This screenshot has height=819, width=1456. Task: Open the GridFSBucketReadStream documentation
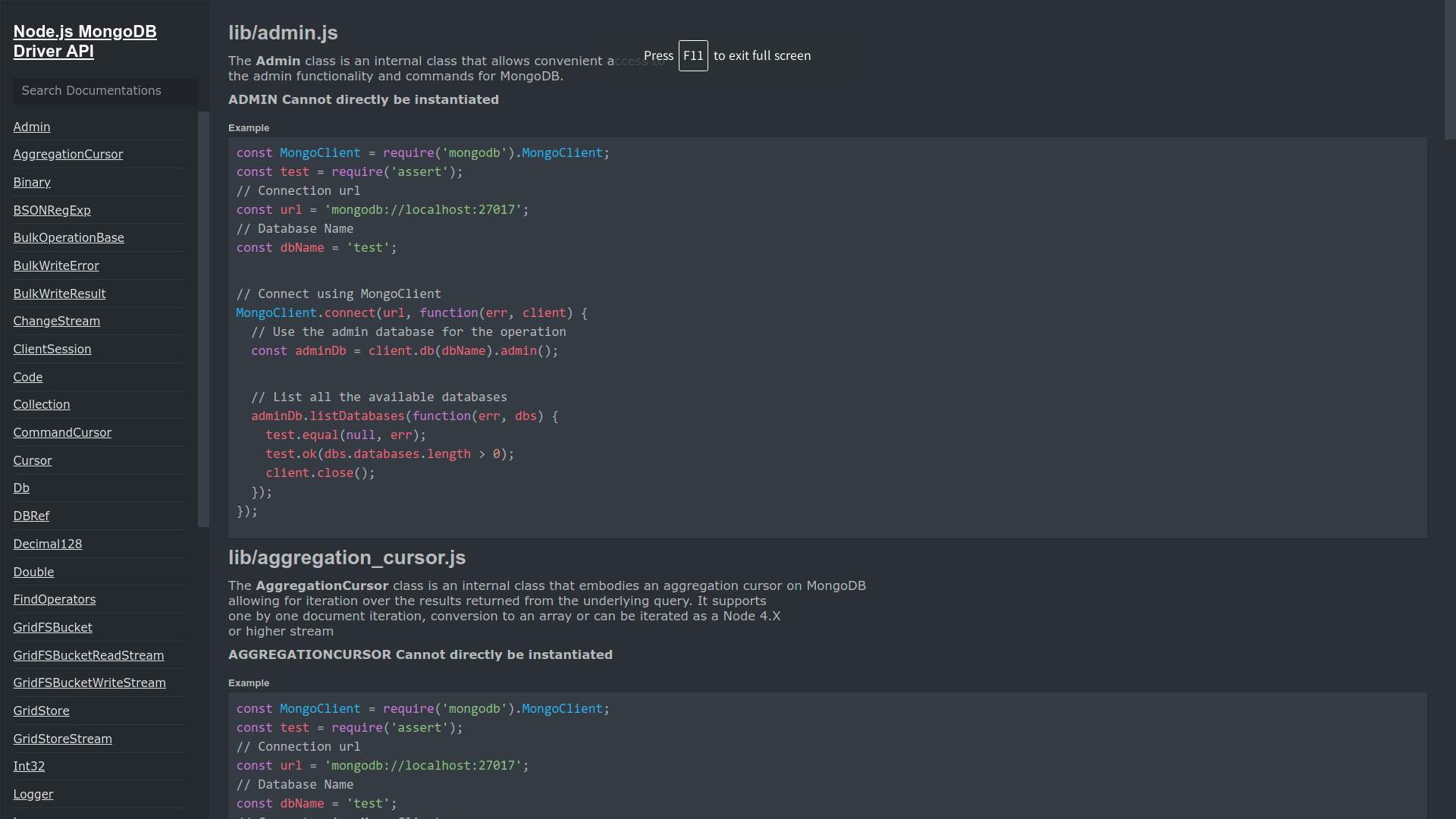pyautogui.click(x=88, y=655)
